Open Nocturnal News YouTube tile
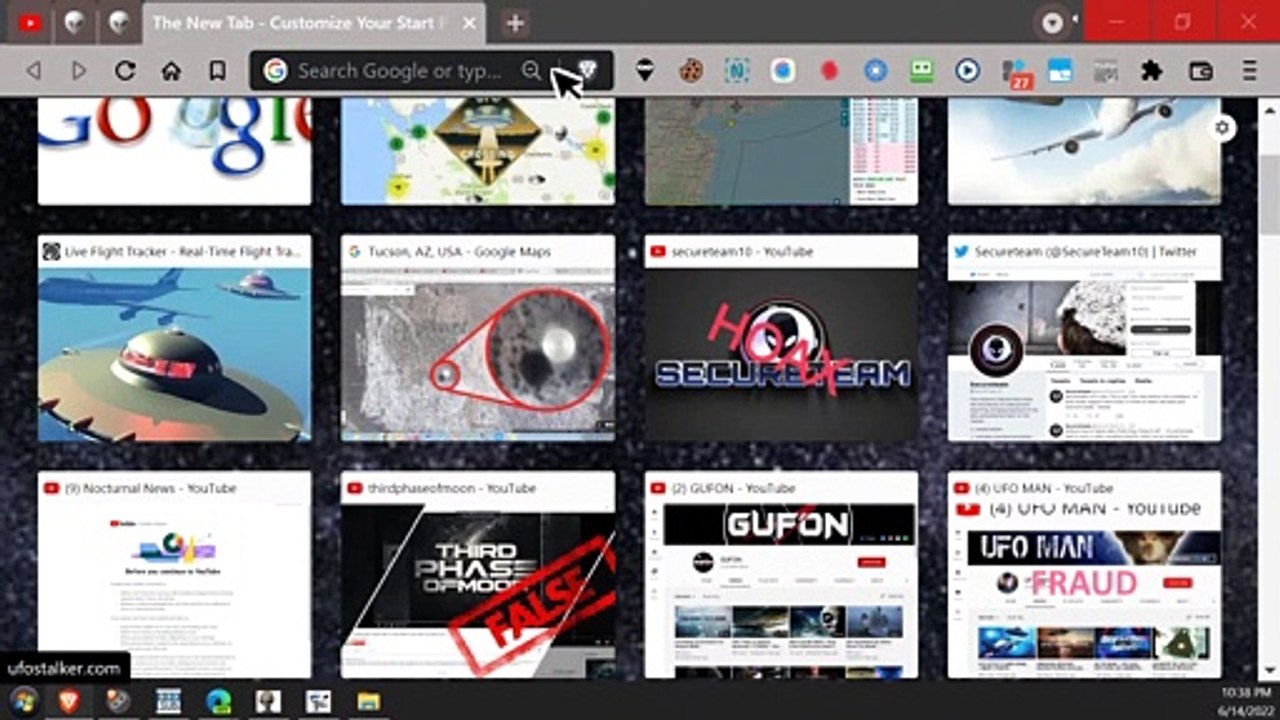The height and width of the screenshot is (720, 1280). (175, 574)
